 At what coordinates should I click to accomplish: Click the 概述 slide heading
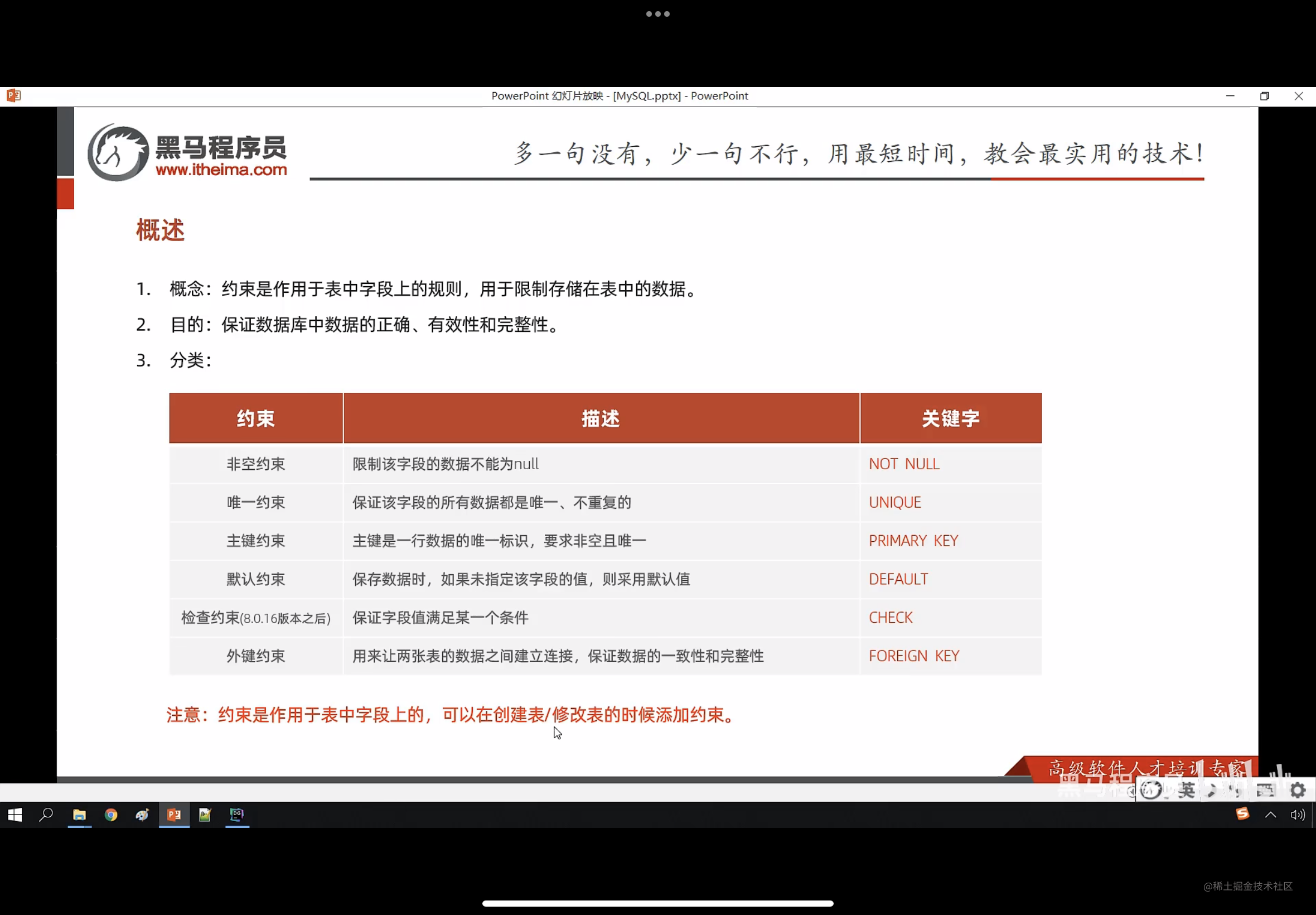(160, 230)
